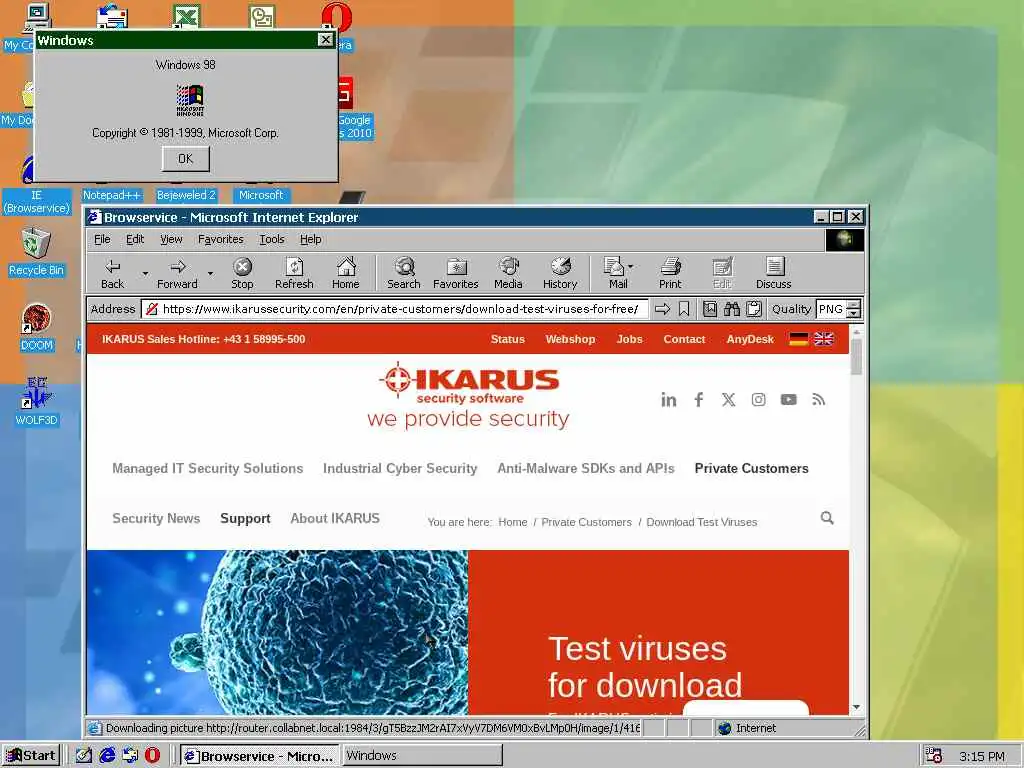Open the Recycle Bin desktop icon
Viewport: 1024px width, 768px height.
click(x=36, y=251)
